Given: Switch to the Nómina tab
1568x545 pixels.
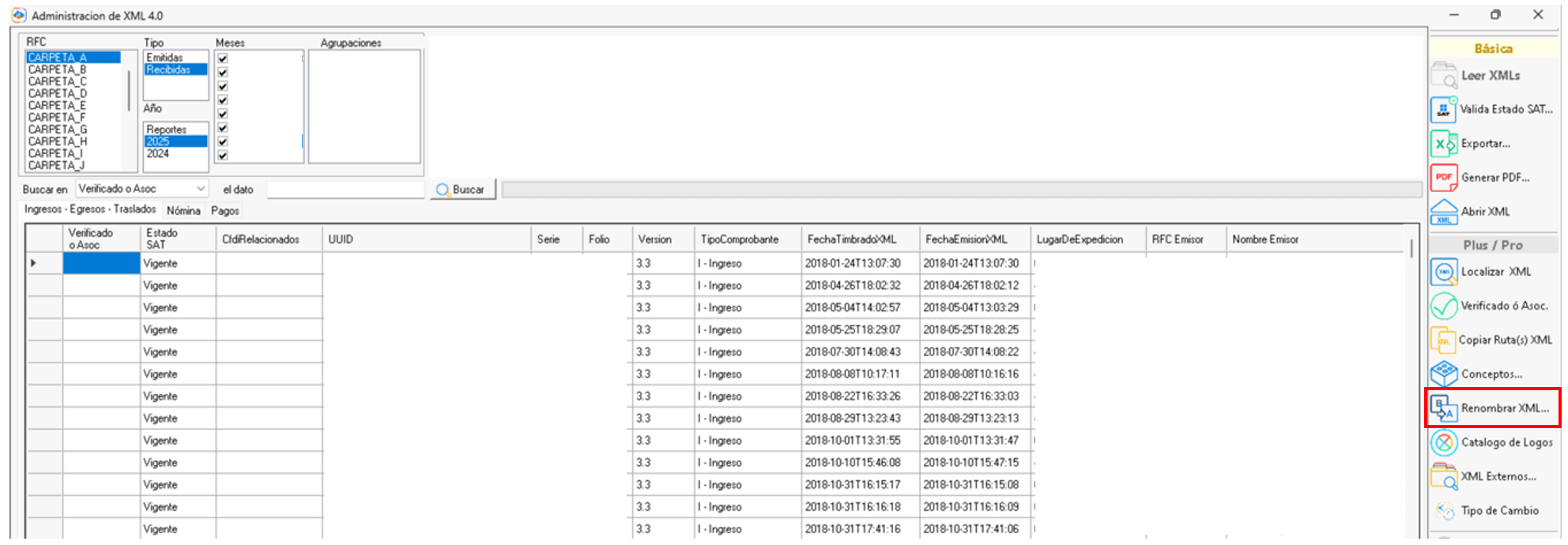Looking at the screenshot, I should tap(183, 211).
